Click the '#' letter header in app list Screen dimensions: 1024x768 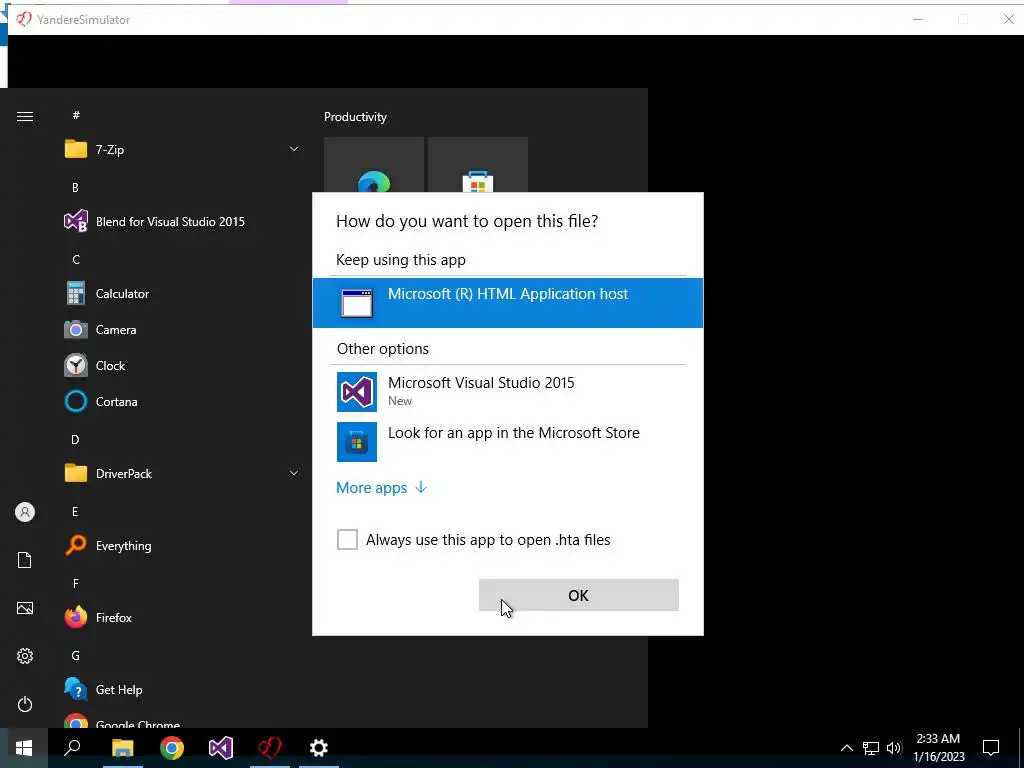(76, 115)
